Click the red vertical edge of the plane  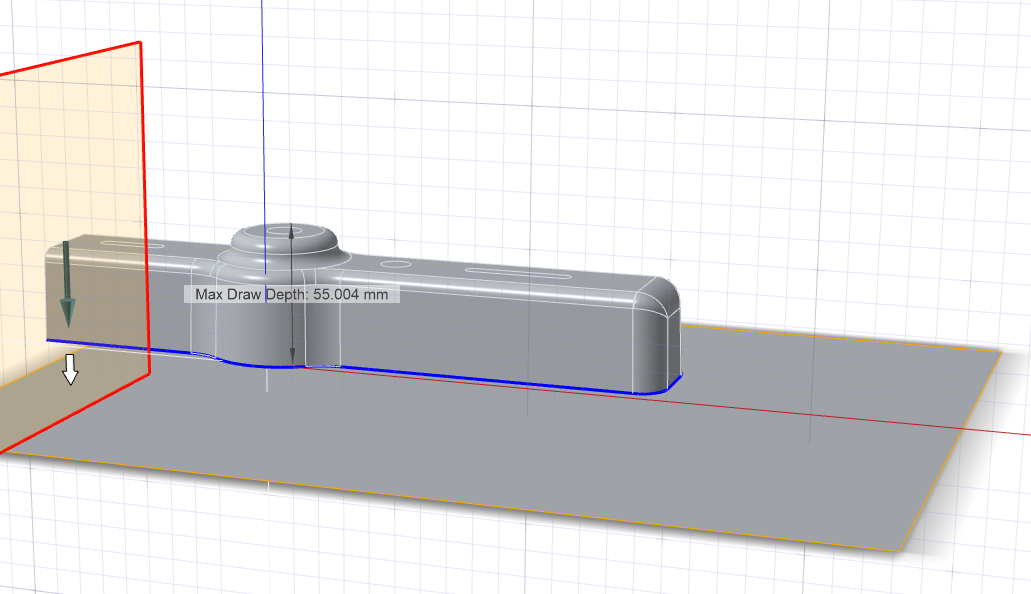point(144,200)
